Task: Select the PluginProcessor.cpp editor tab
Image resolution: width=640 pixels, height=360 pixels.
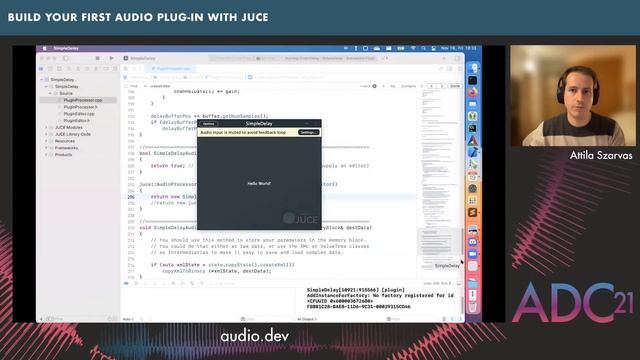Action: [171, 69]
